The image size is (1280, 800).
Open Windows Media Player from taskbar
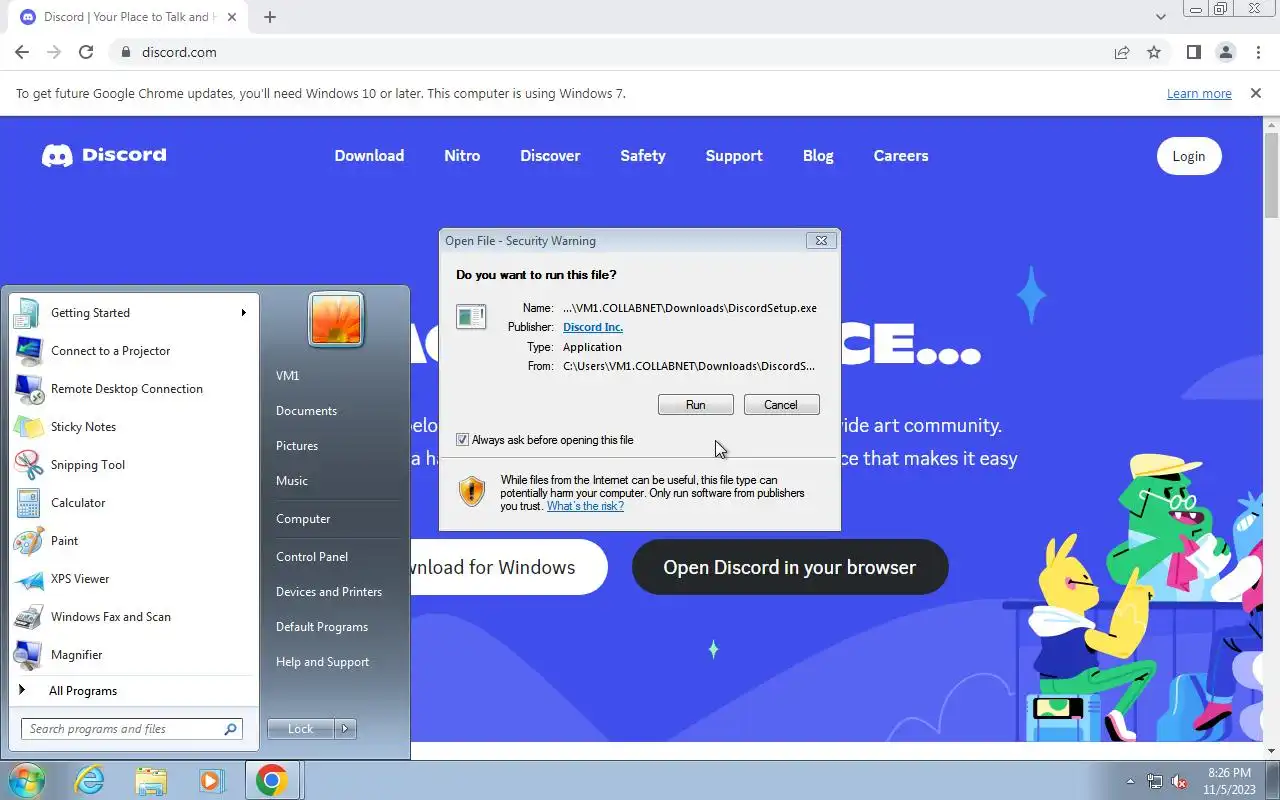[211, 780]
